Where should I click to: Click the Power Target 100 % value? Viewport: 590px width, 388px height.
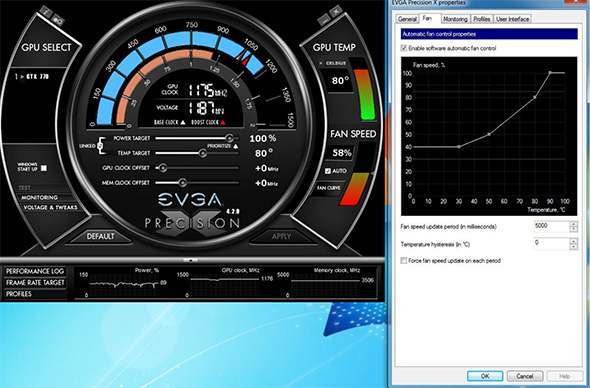click(x=263, y=138)
